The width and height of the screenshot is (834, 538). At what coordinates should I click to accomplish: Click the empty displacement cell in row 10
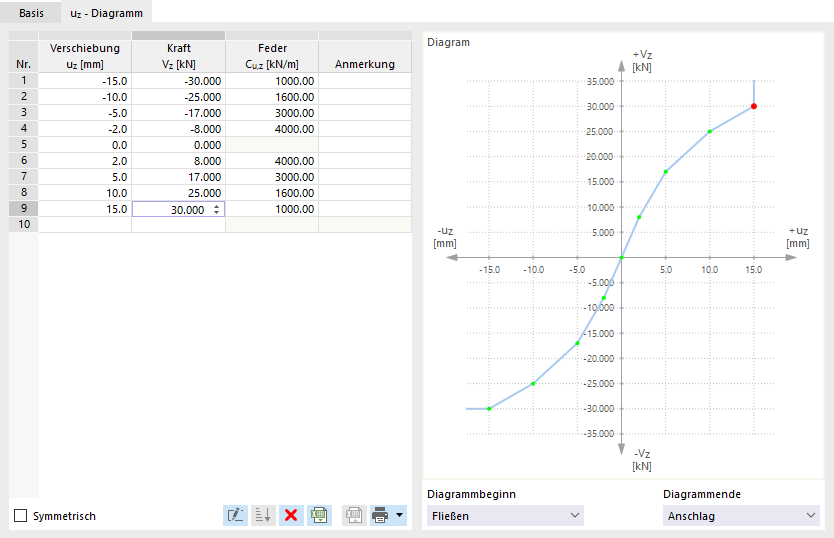[x=85, y=225]
